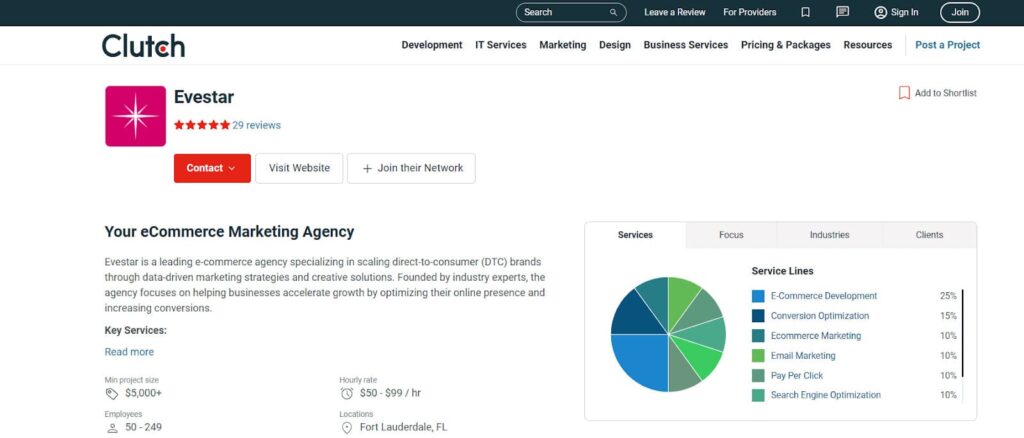Click the five-star rating icons
The height and width of the screenshot is (438, 1024).
point(202,125)
